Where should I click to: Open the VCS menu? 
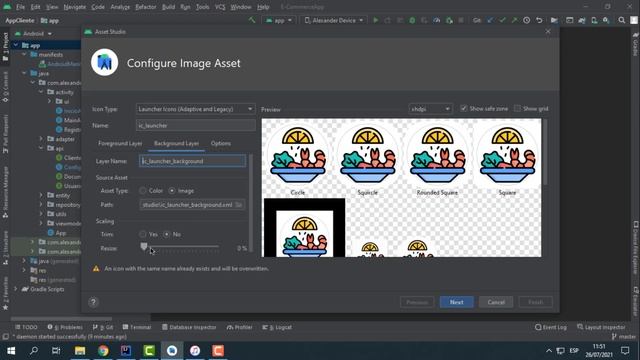point(220,7)
